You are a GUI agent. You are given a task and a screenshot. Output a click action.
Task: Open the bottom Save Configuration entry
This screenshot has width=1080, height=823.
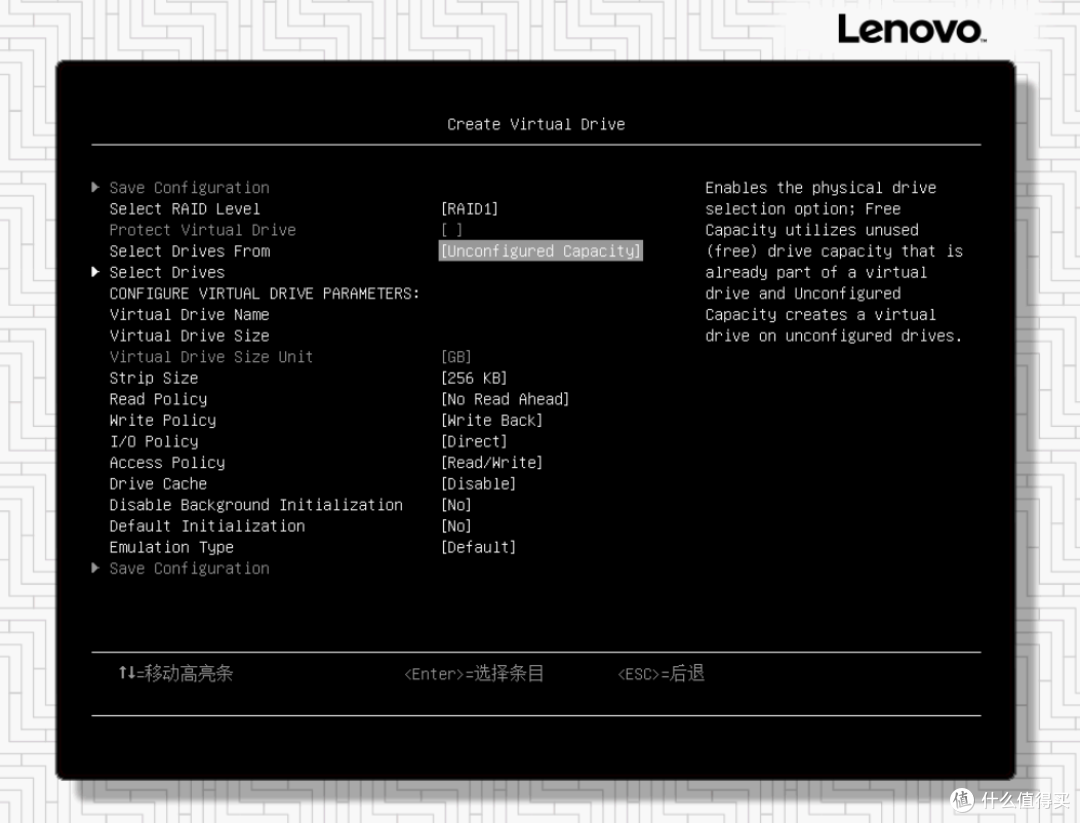(189, 569)
